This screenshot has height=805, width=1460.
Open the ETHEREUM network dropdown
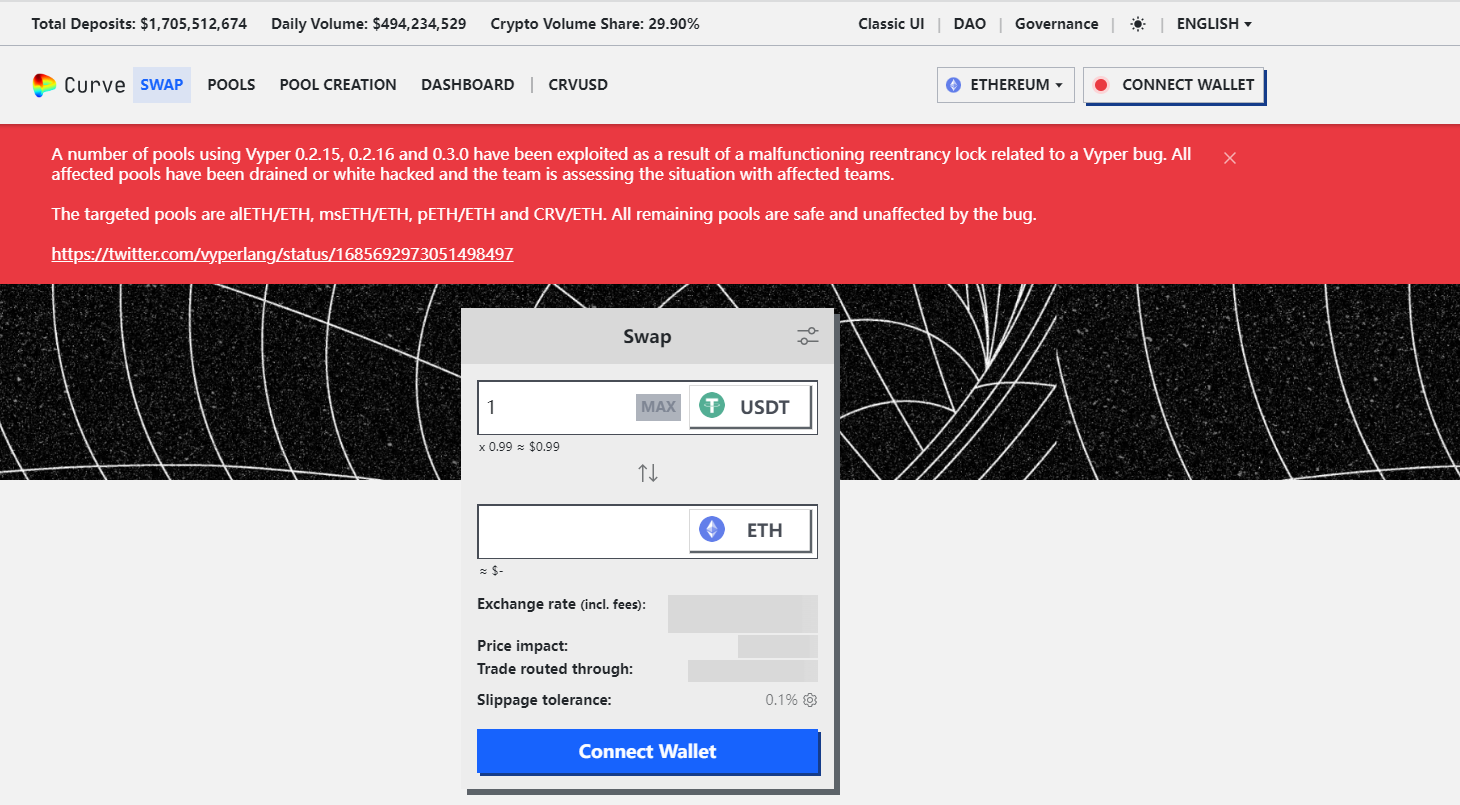point(1006,85)
